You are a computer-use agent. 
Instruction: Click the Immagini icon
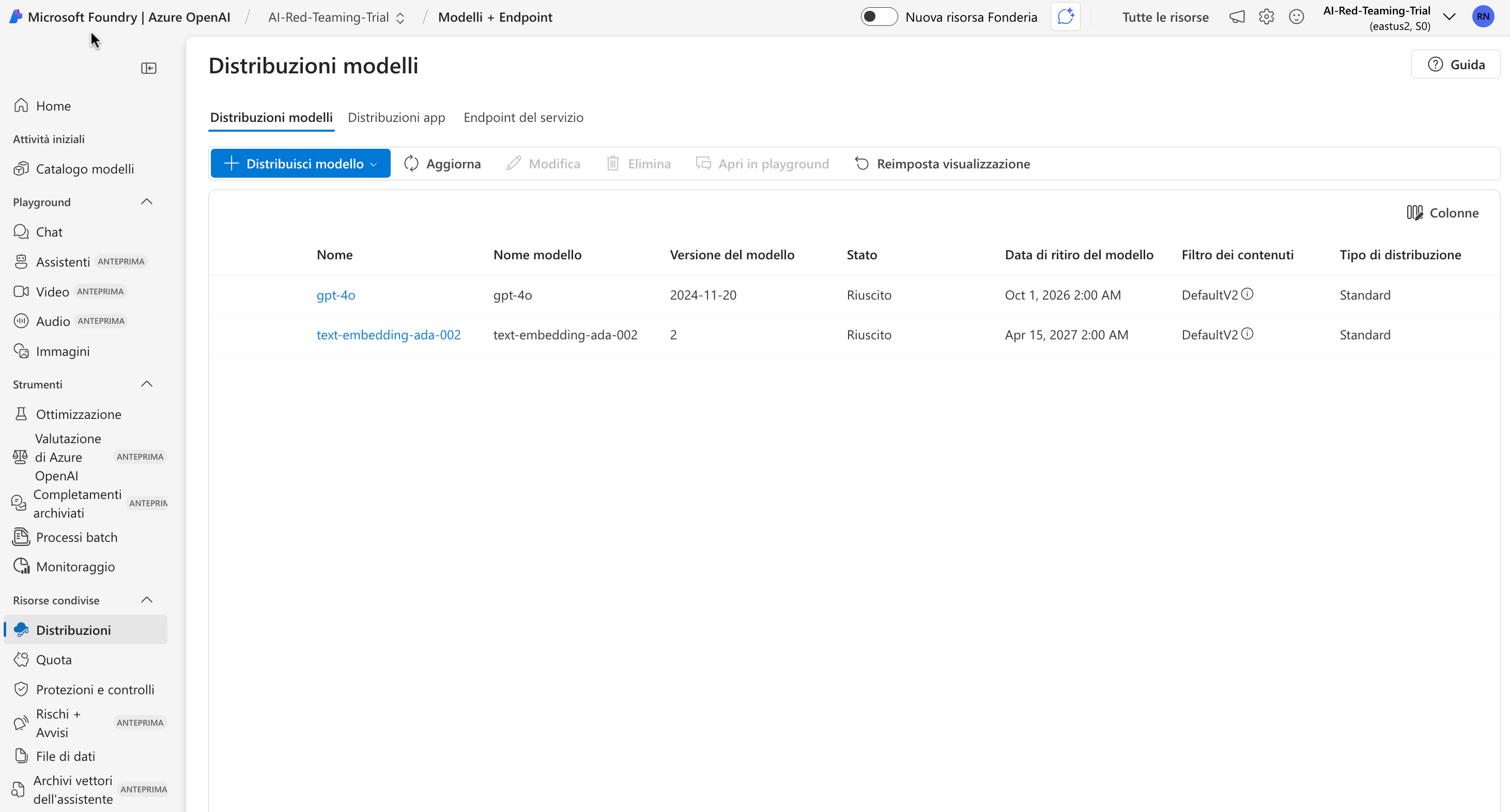tap(21, 351)
